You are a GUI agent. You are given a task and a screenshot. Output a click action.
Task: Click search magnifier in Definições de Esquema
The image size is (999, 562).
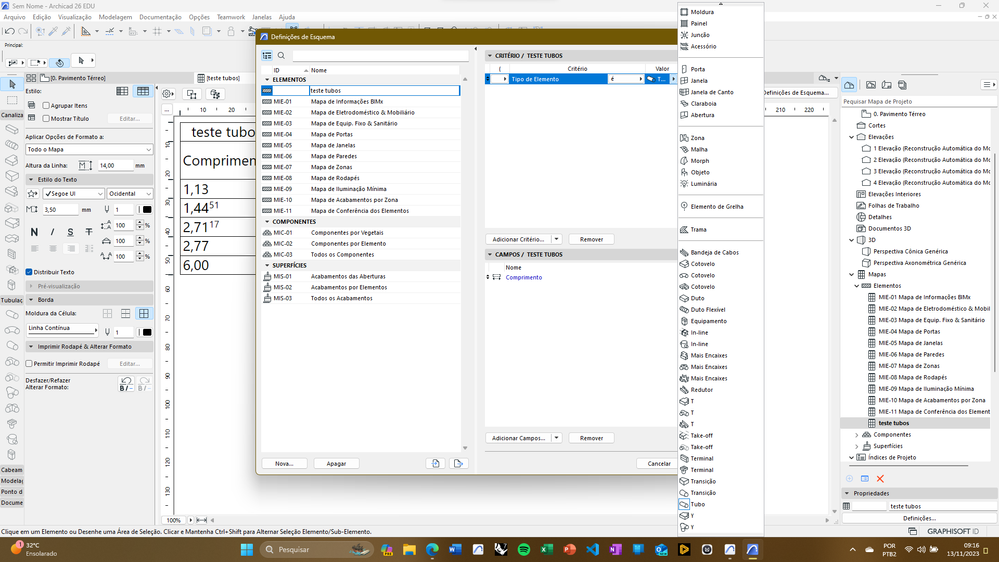[x=282, y=56]
